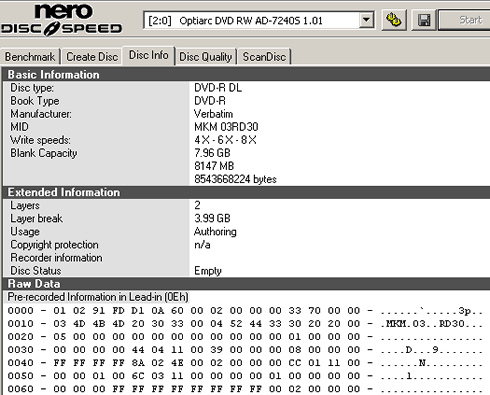Click the Basic Information section header
The image size is (490, 395).
(x=246, y=74)
